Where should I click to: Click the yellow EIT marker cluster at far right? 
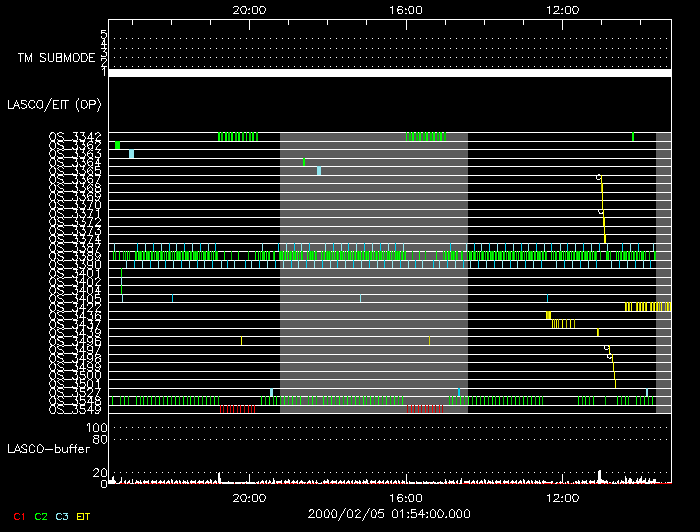[x=648, y=307]
